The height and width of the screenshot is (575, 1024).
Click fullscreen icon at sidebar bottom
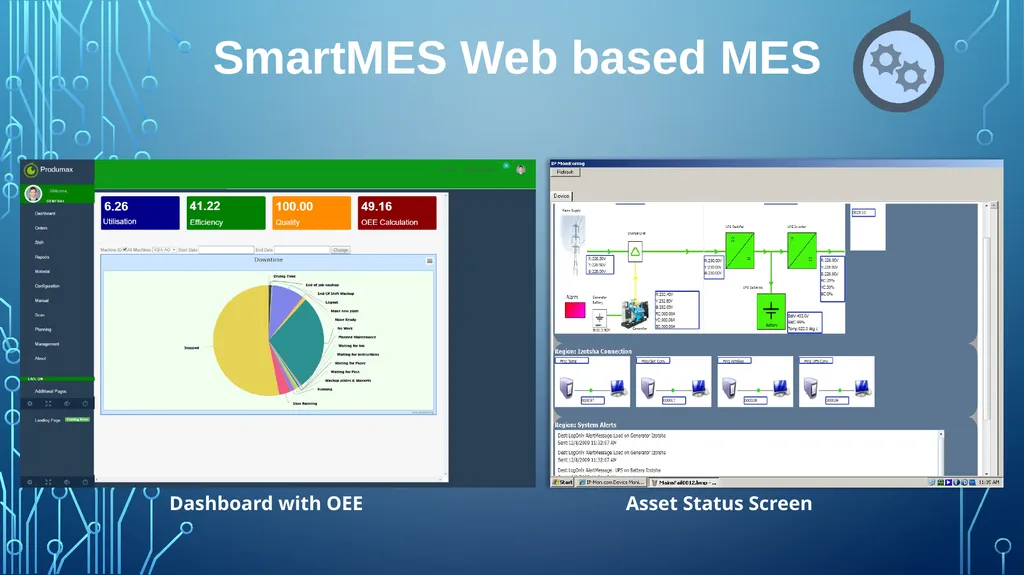(x=48, y=482)
